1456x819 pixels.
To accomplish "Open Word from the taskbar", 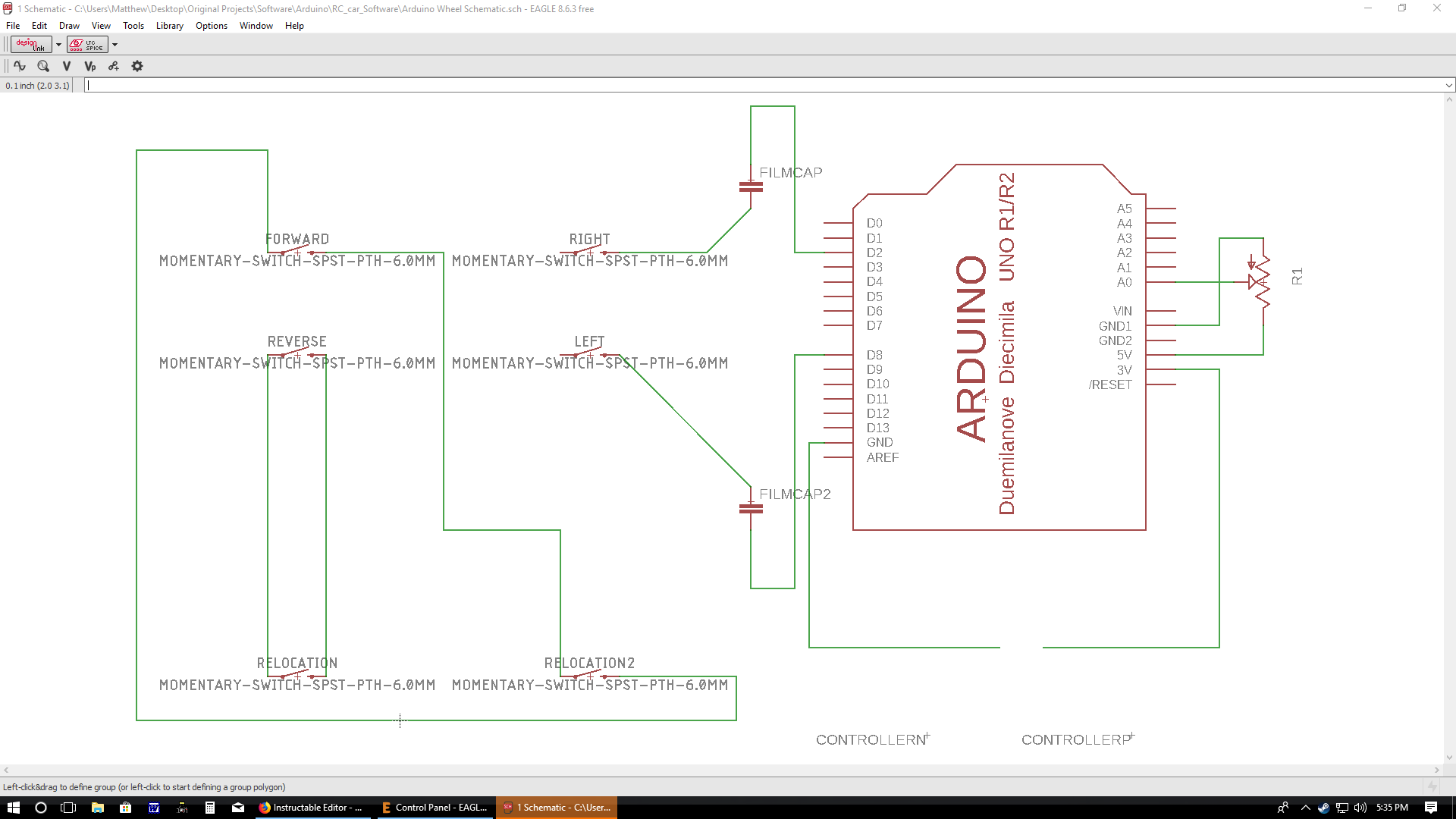I will pos(153,808).
